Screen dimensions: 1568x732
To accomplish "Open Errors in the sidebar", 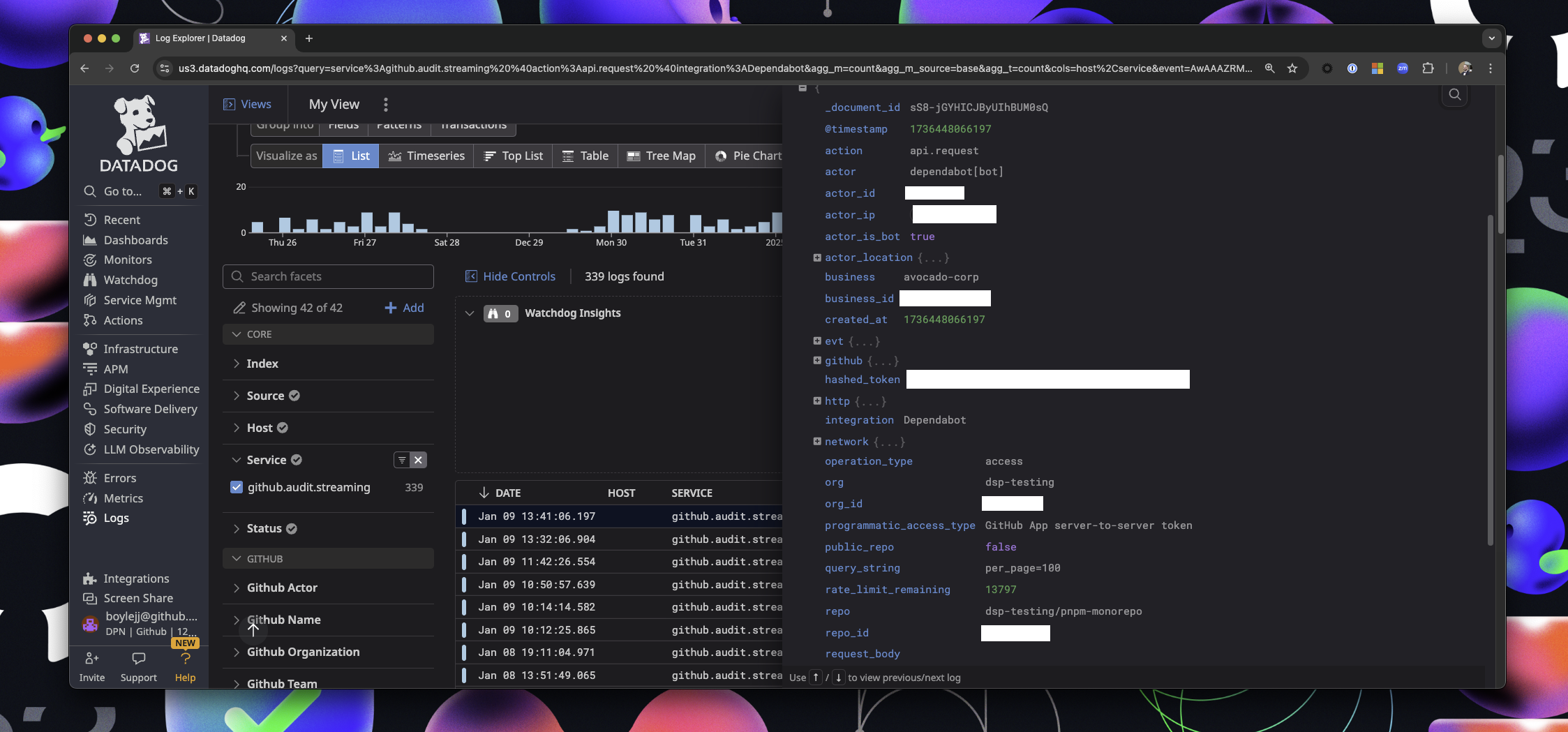I will 110,478.
